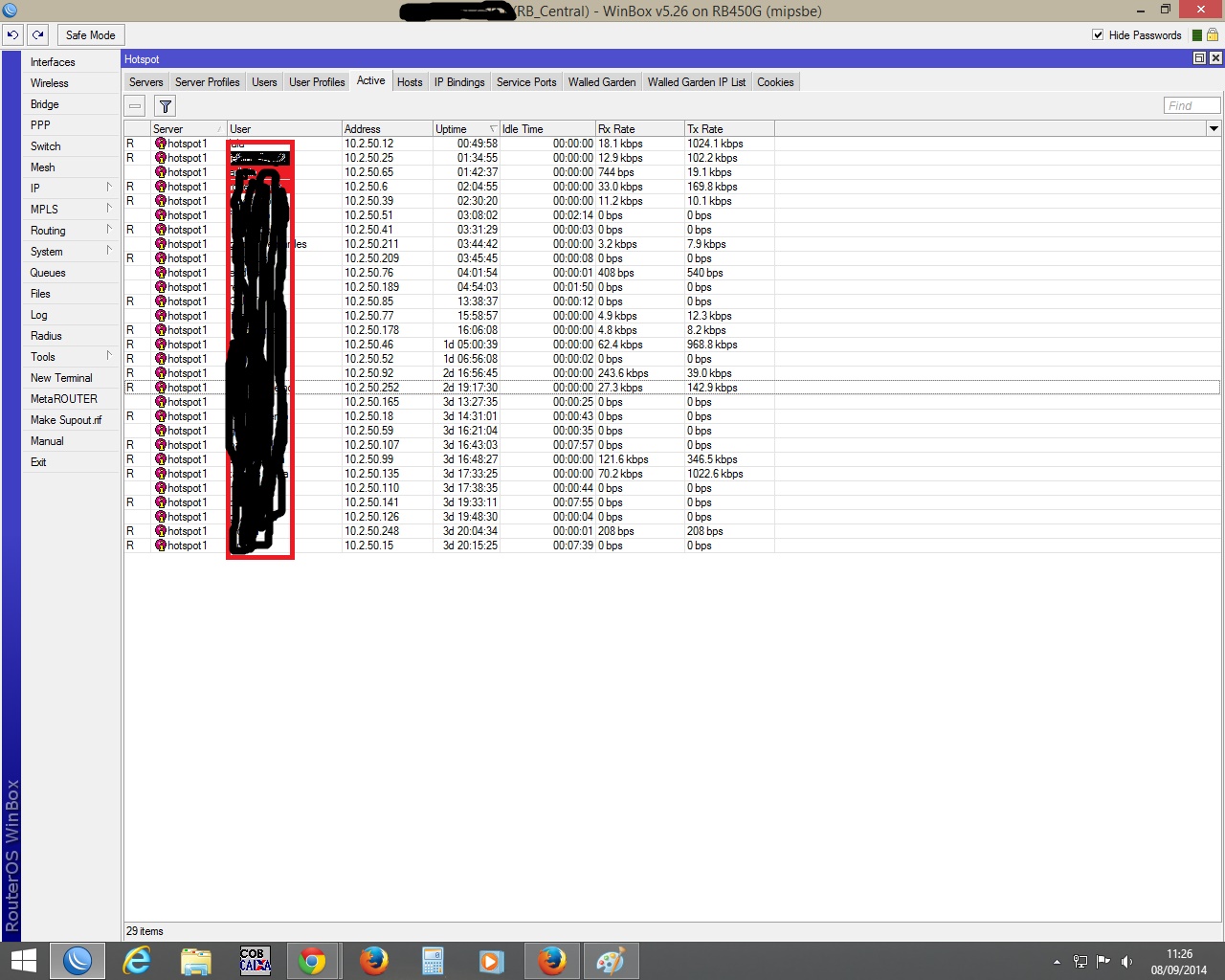Open the Walled Garden IP List tab

click(x=697, y=82)
